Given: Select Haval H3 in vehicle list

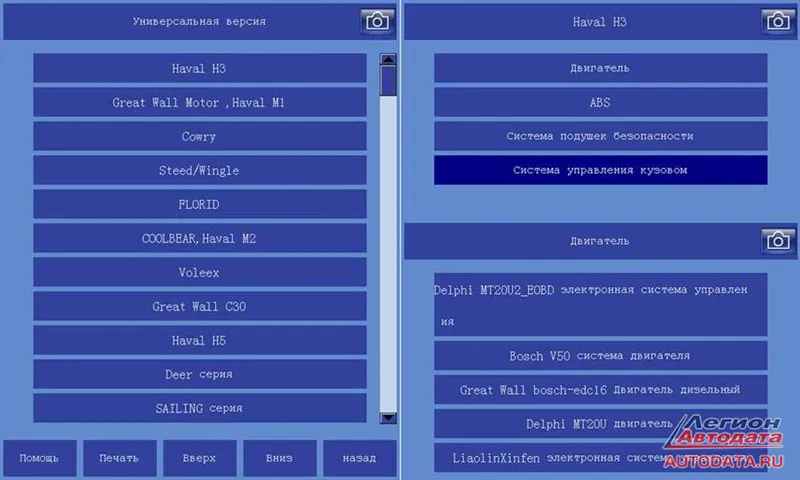Looking at the screenshot, I should point(199,68).
